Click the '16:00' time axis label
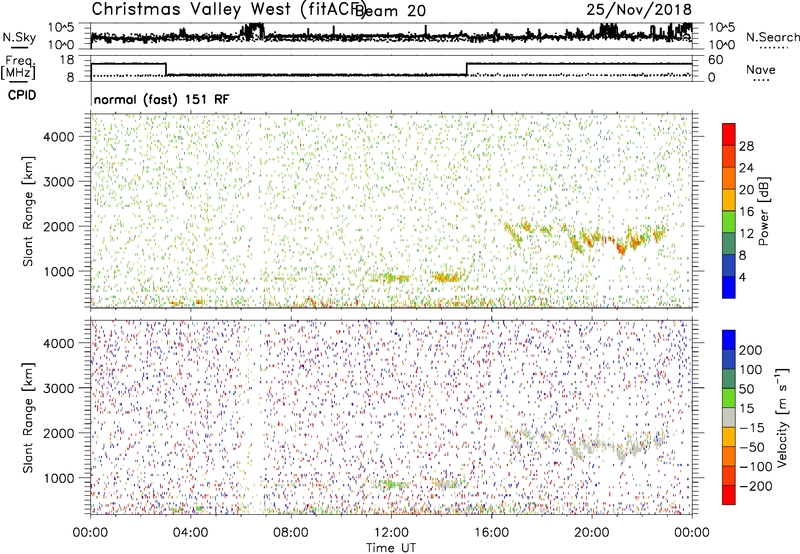 [x=491, y=533]
